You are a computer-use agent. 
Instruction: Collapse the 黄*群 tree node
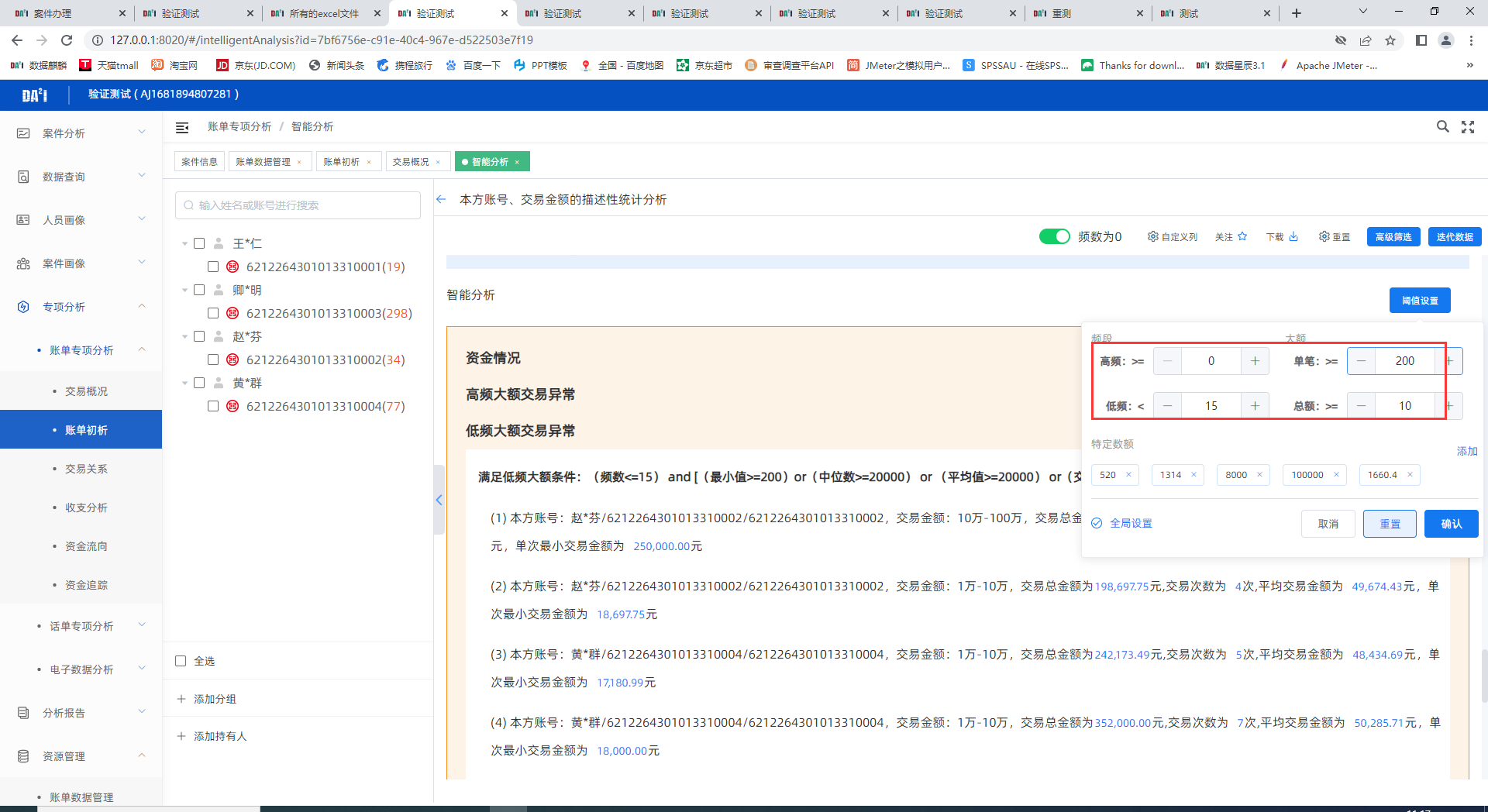pos(184,384)
